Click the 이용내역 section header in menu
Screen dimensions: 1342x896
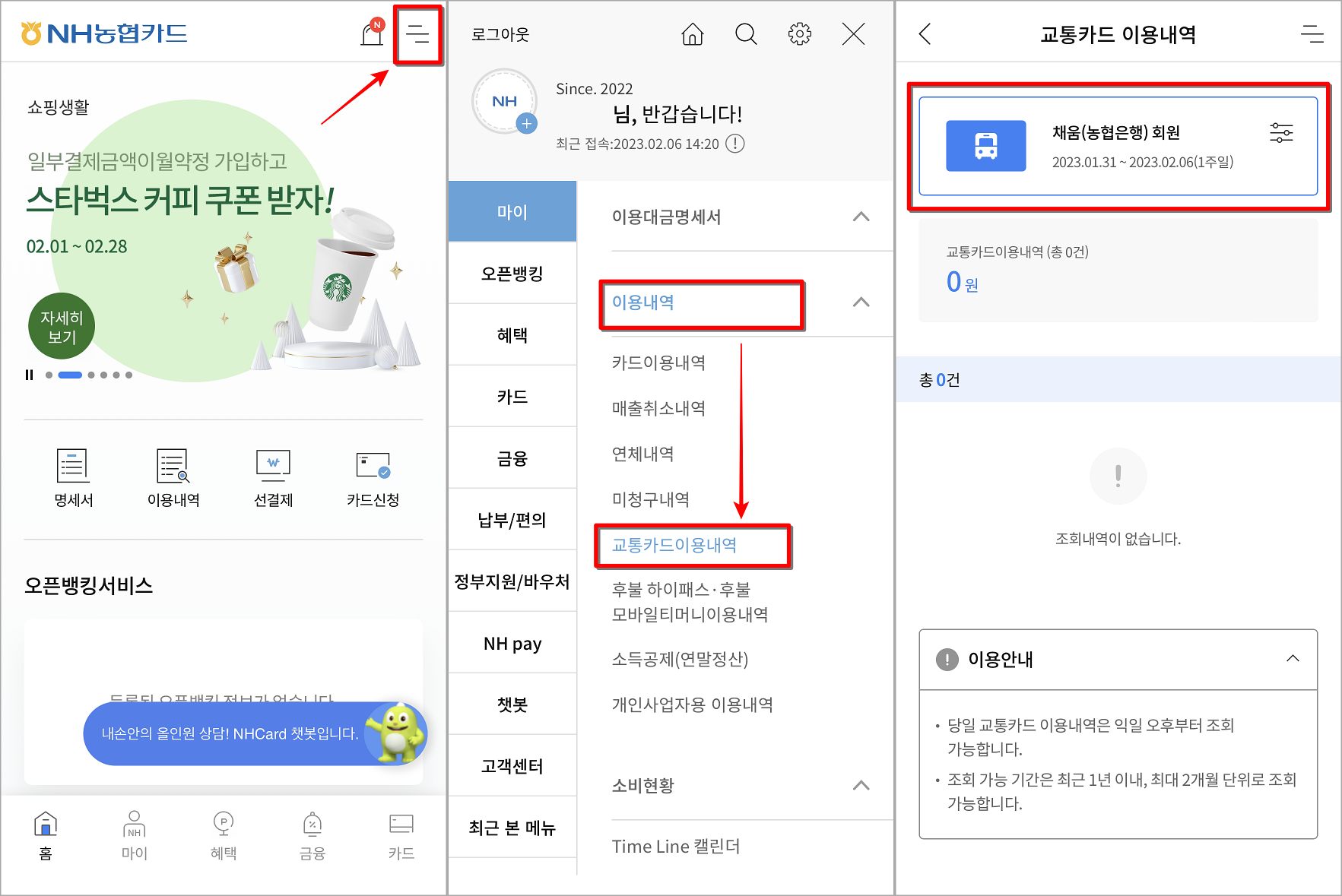click(x=643, y=302)
